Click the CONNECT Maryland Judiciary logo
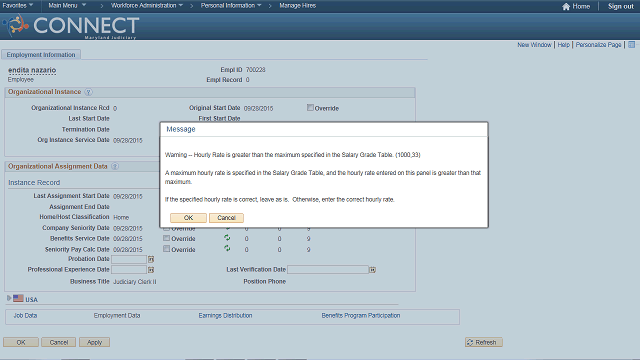 pos(71,27)
